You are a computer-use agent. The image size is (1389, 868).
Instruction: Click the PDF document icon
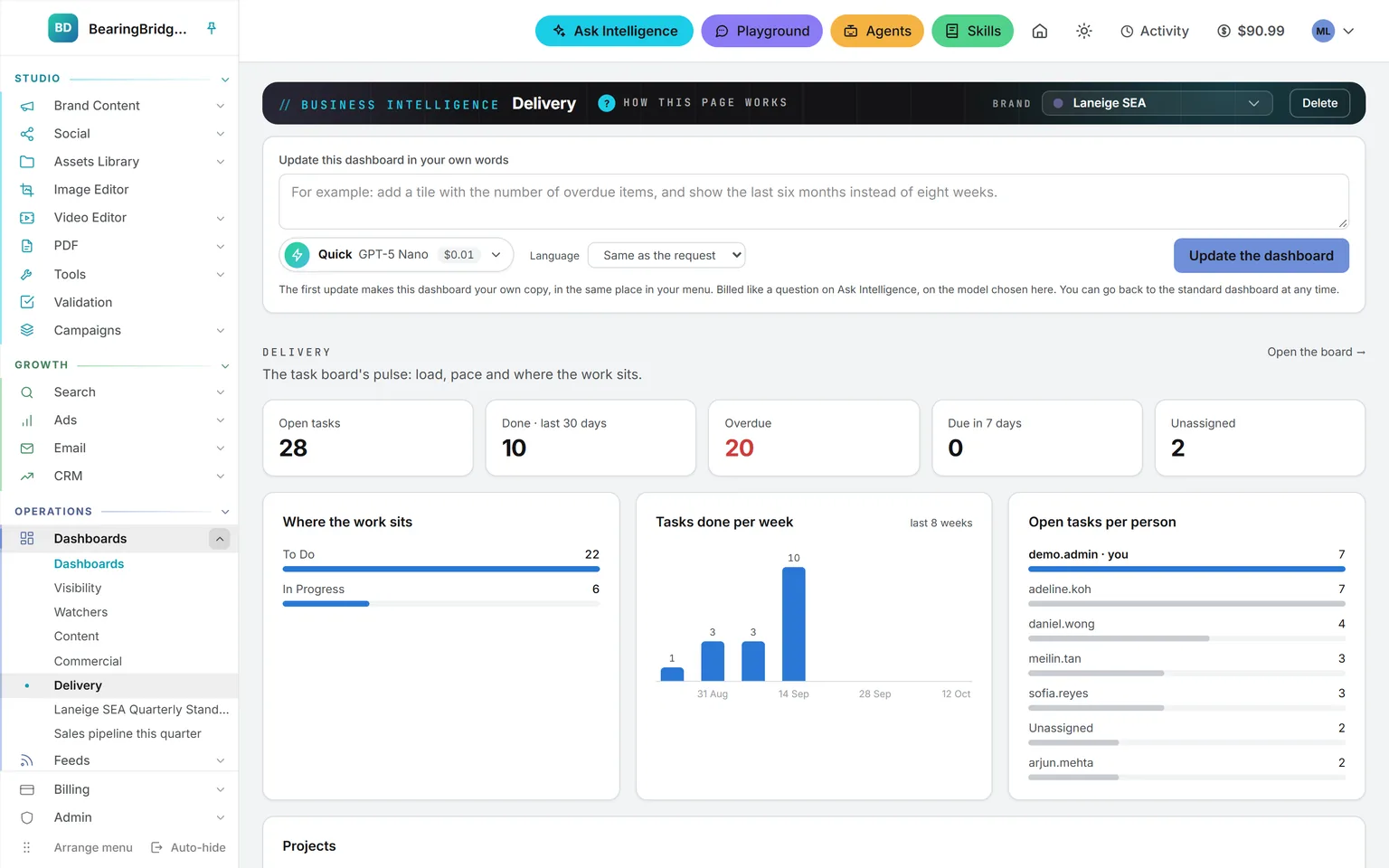click(x=27, y=246)
